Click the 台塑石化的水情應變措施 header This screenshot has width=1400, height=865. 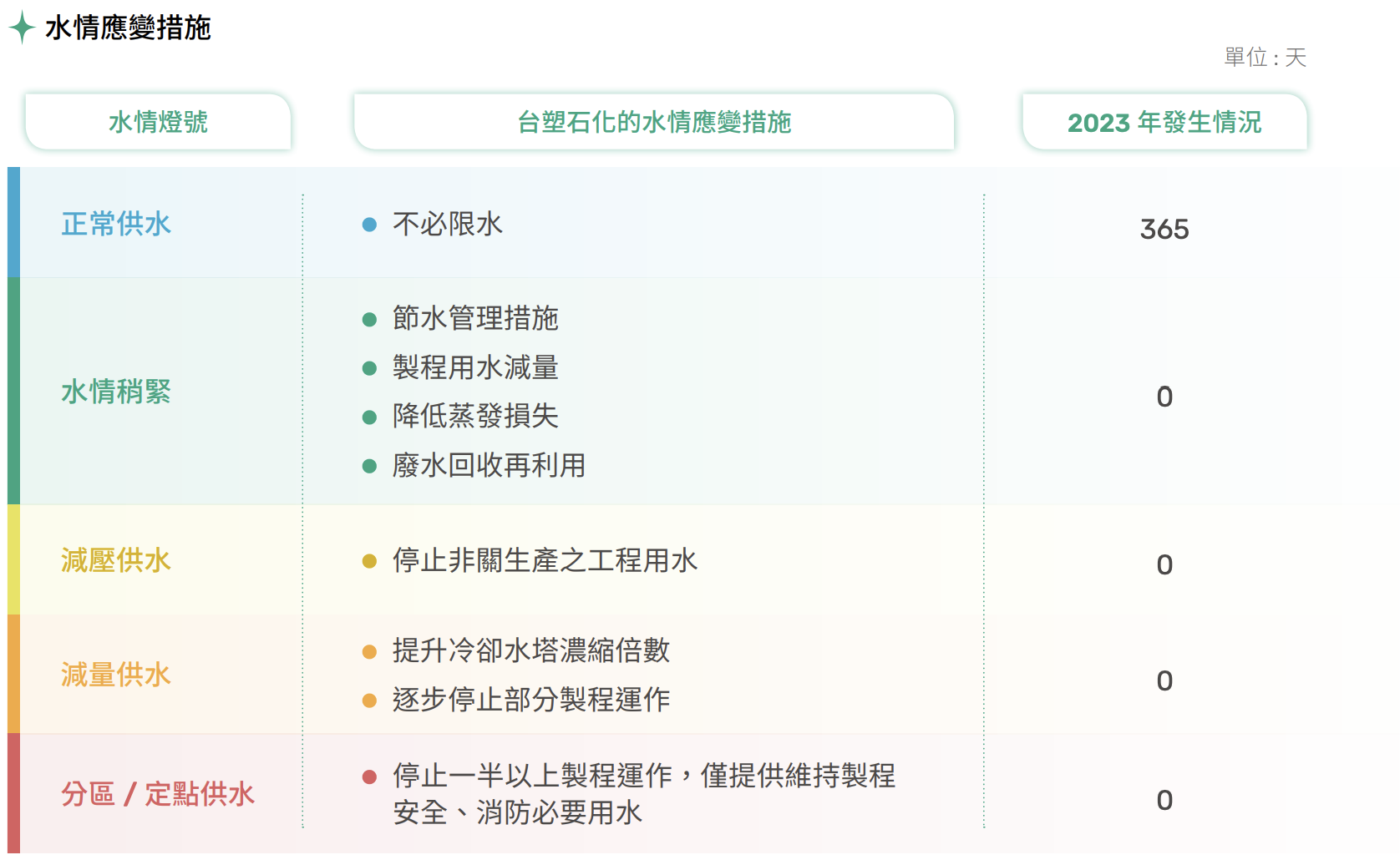point(654,122)
